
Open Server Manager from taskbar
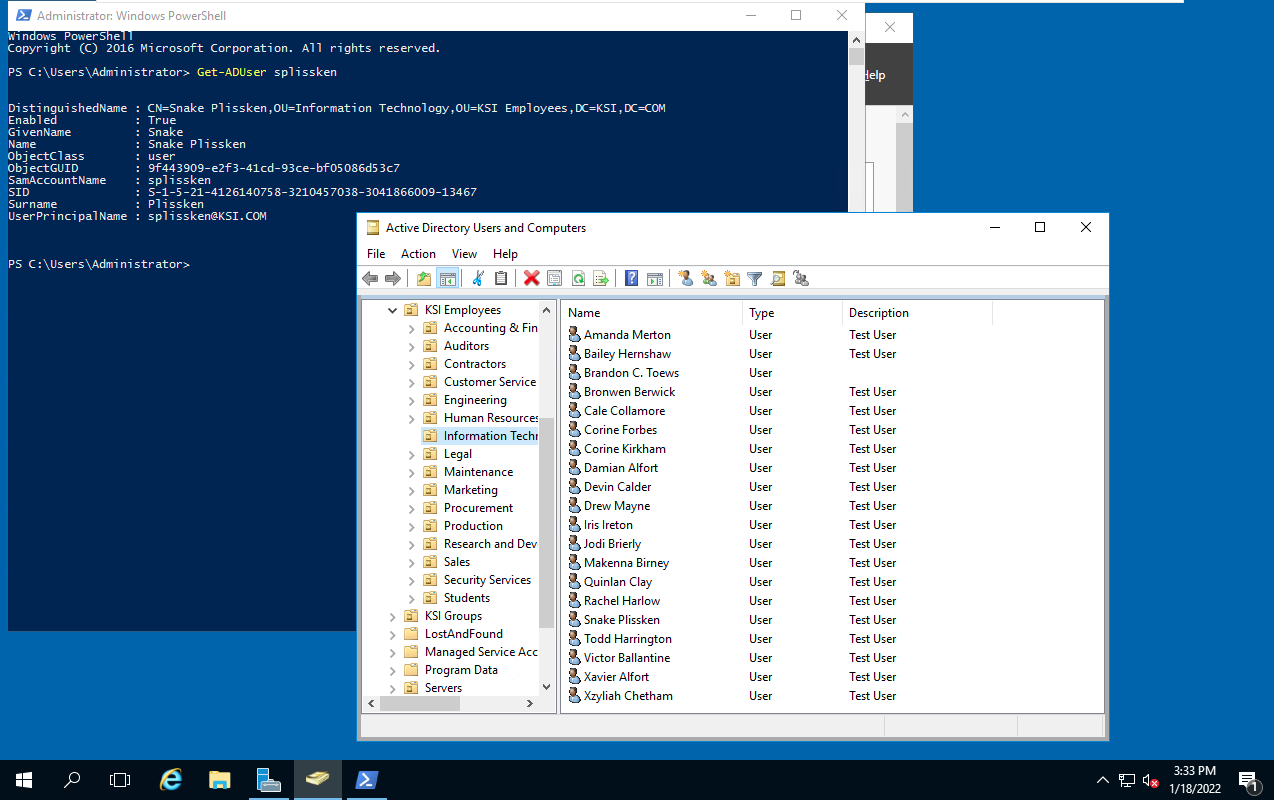point(269,780)
